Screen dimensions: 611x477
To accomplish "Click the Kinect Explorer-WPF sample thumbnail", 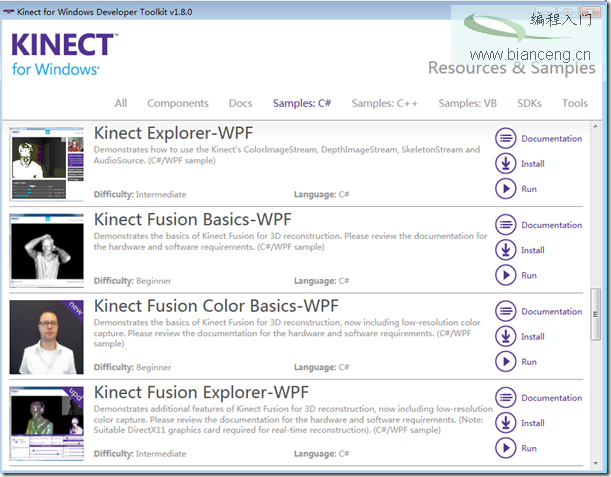I will (x=47, y=164).
